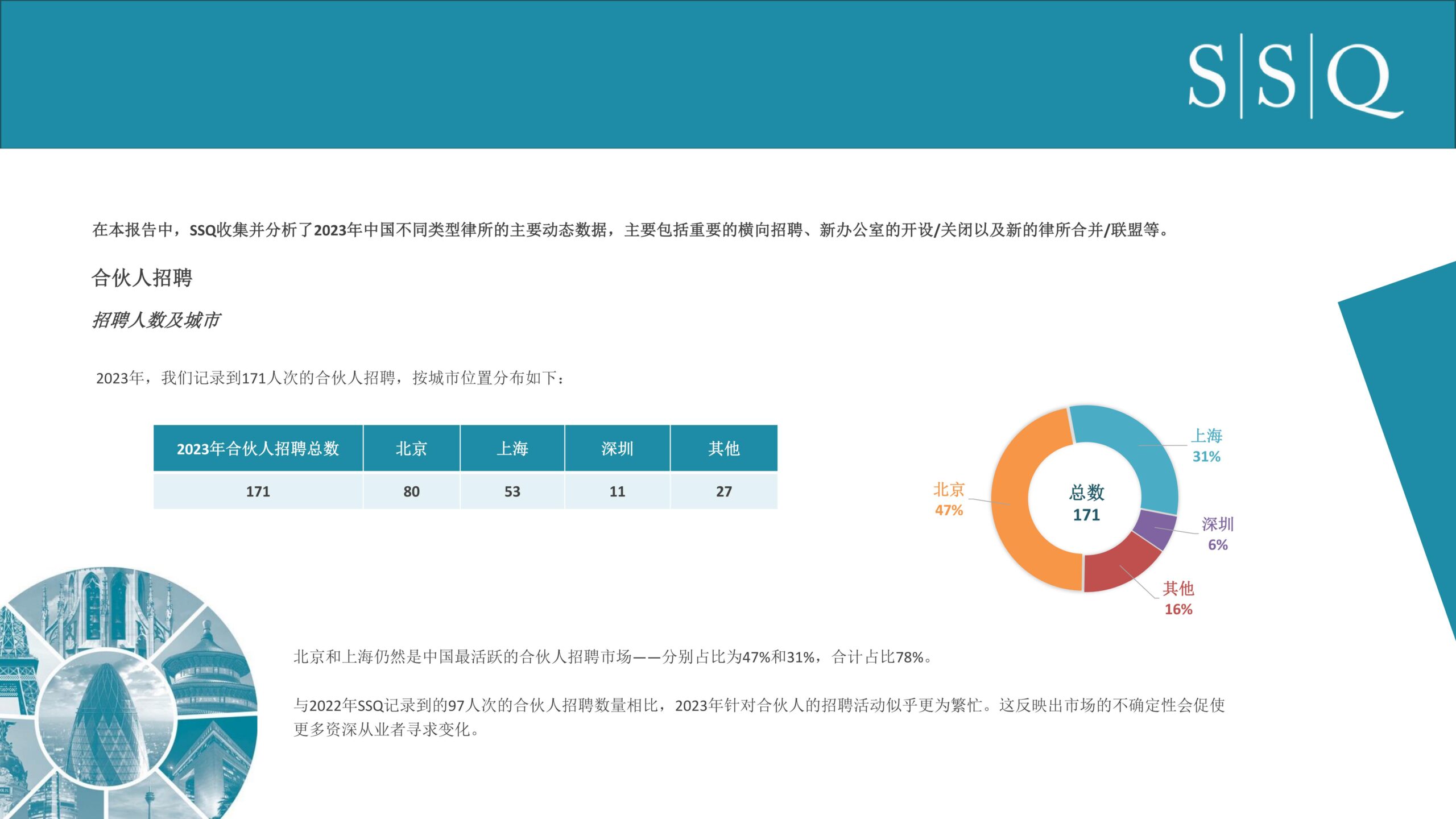Screen dimensions: 1456x819
Task: Click table header 2023年合伙人招聘总数
Action: click(258, 448)
